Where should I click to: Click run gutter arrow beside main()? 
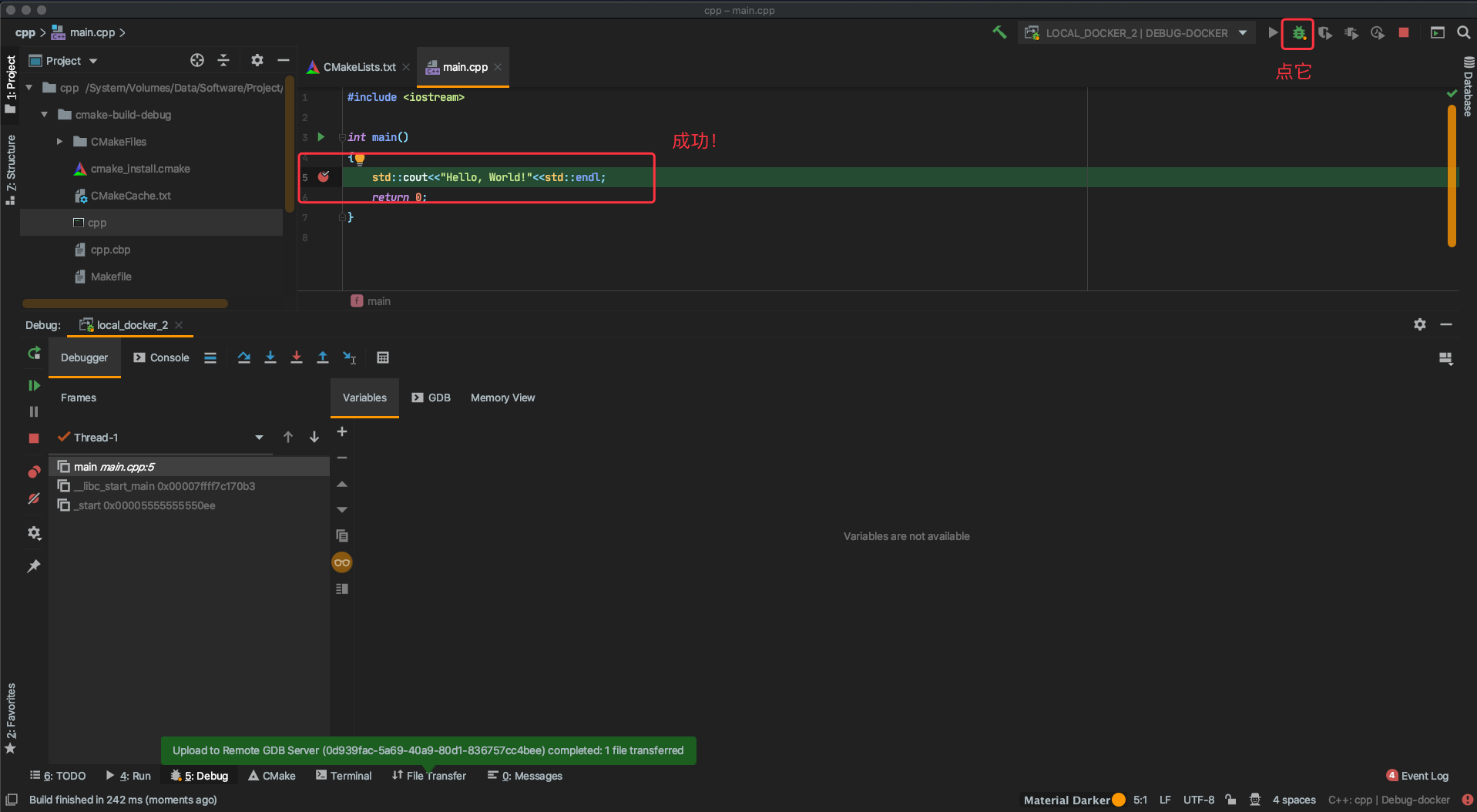tap(321, 137)
